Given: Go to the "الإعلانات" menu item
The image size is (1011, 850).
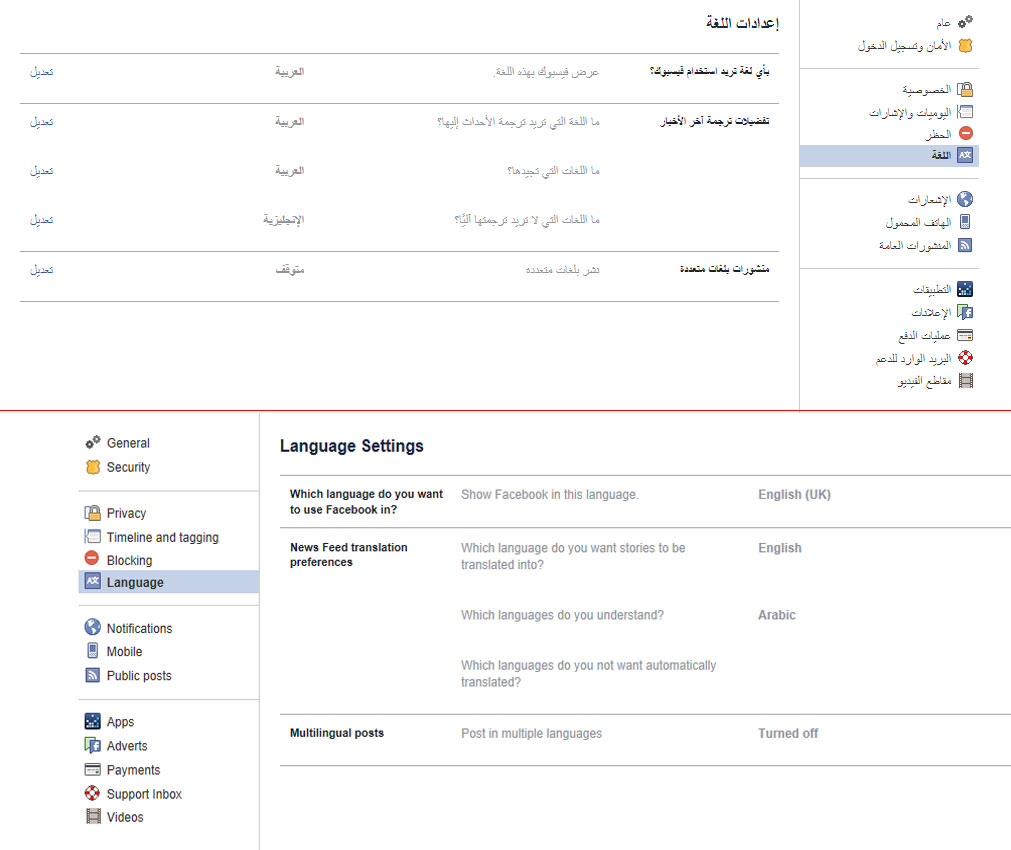Looking at the screenshot, I should (x=931, y=312).
